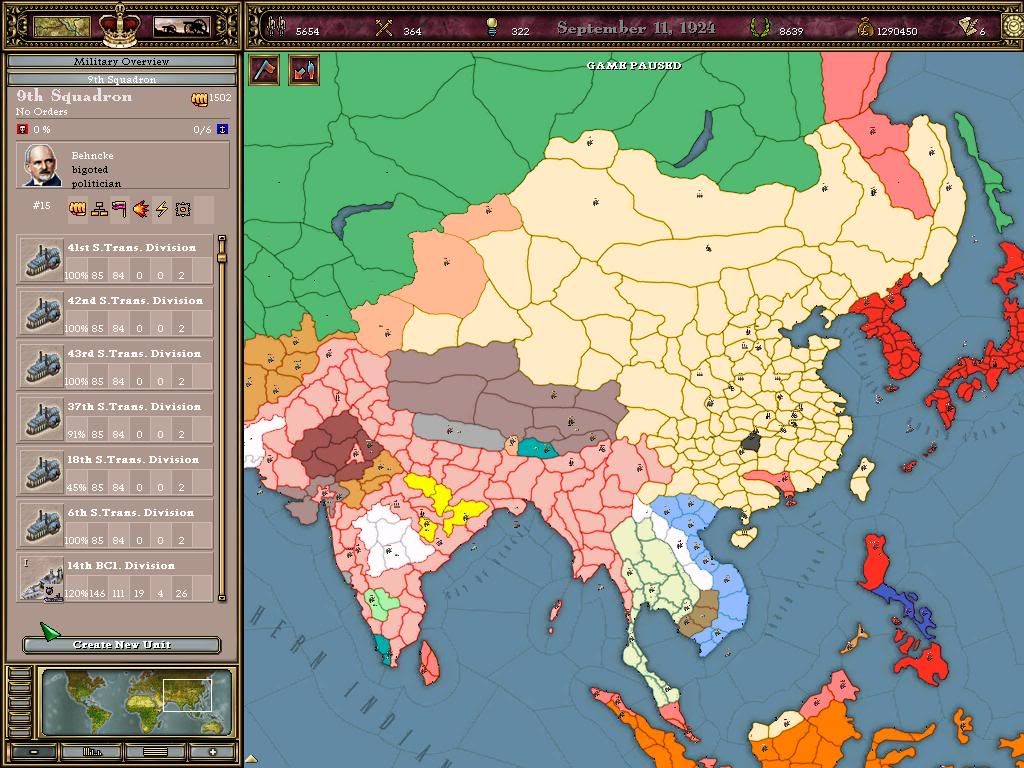Screen dimensions: 1024x768
Task: Click the money bag treasury icon
Action: point(865,27)
